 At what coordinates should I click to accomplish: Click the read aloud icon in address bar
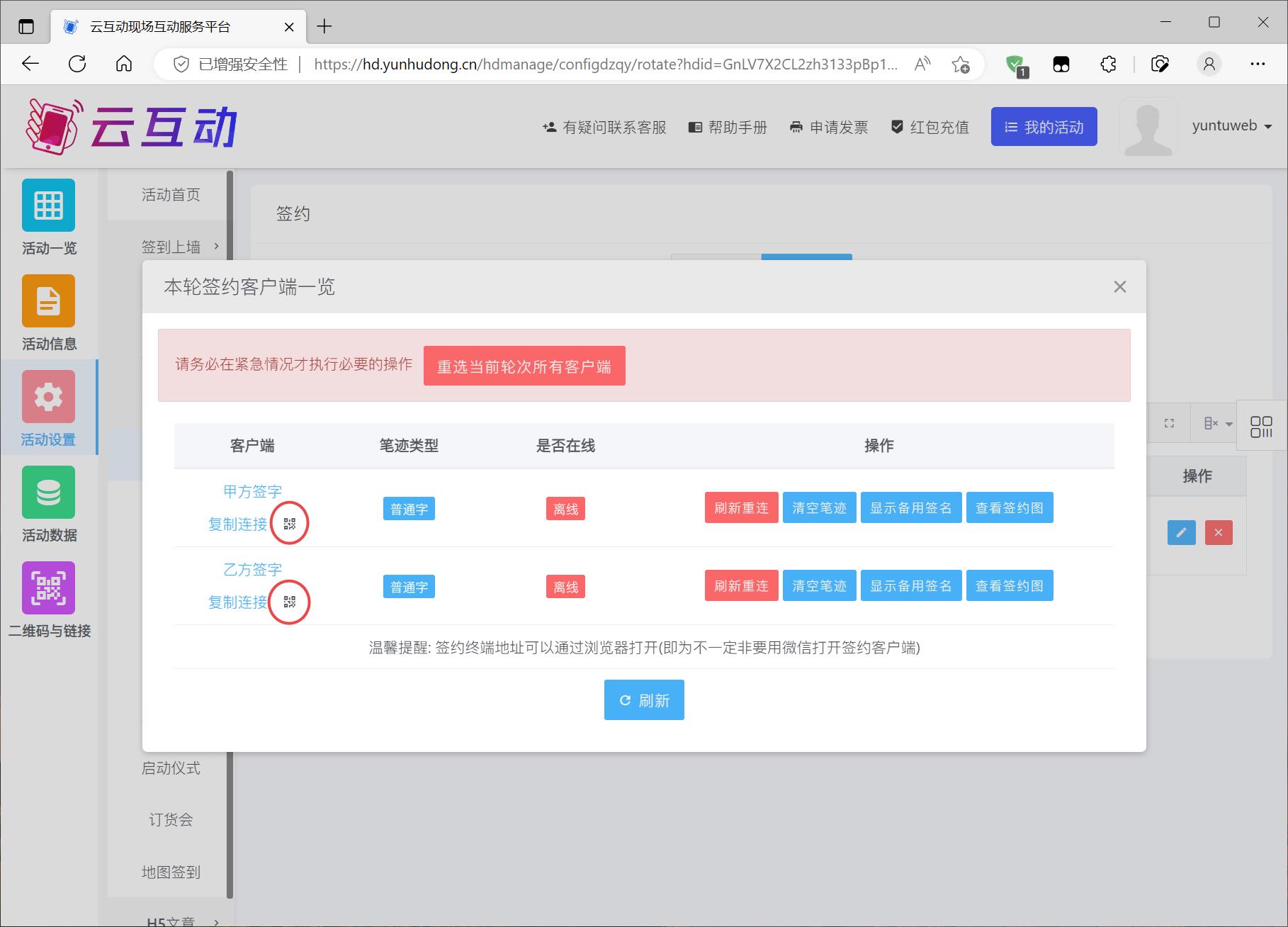coord(922,64)
